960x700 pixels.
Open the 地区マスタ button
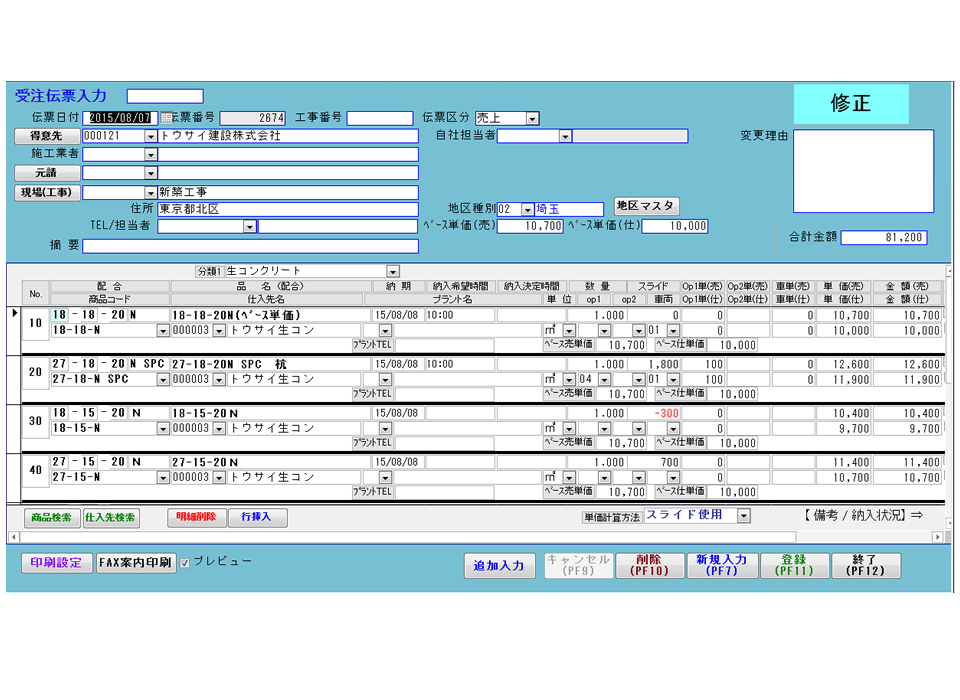pos(646,206)
